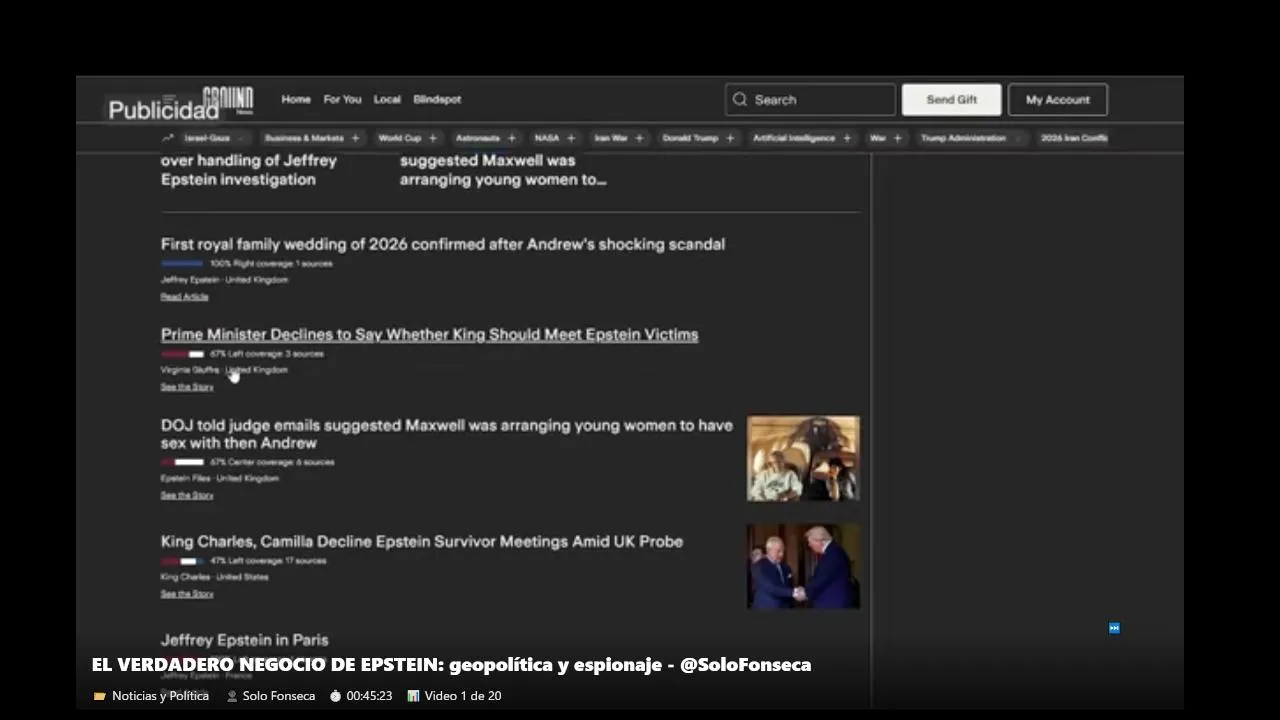The width and height of the screenshot is (1280, 720).
Task: Click the 'Epstein Files' tag under DOJ story
Action: [x=186, y=478]
